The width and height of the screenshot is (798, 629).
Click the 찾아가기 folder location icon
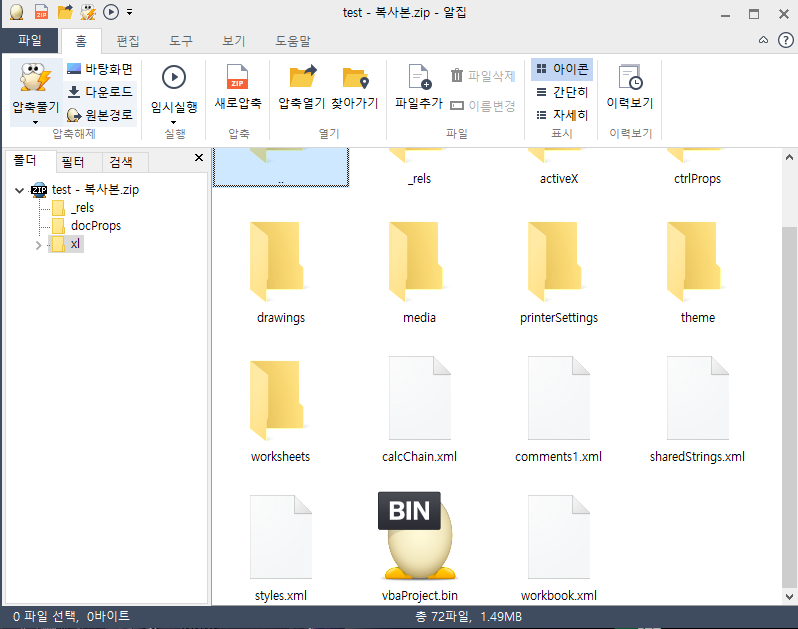[355, 80]
